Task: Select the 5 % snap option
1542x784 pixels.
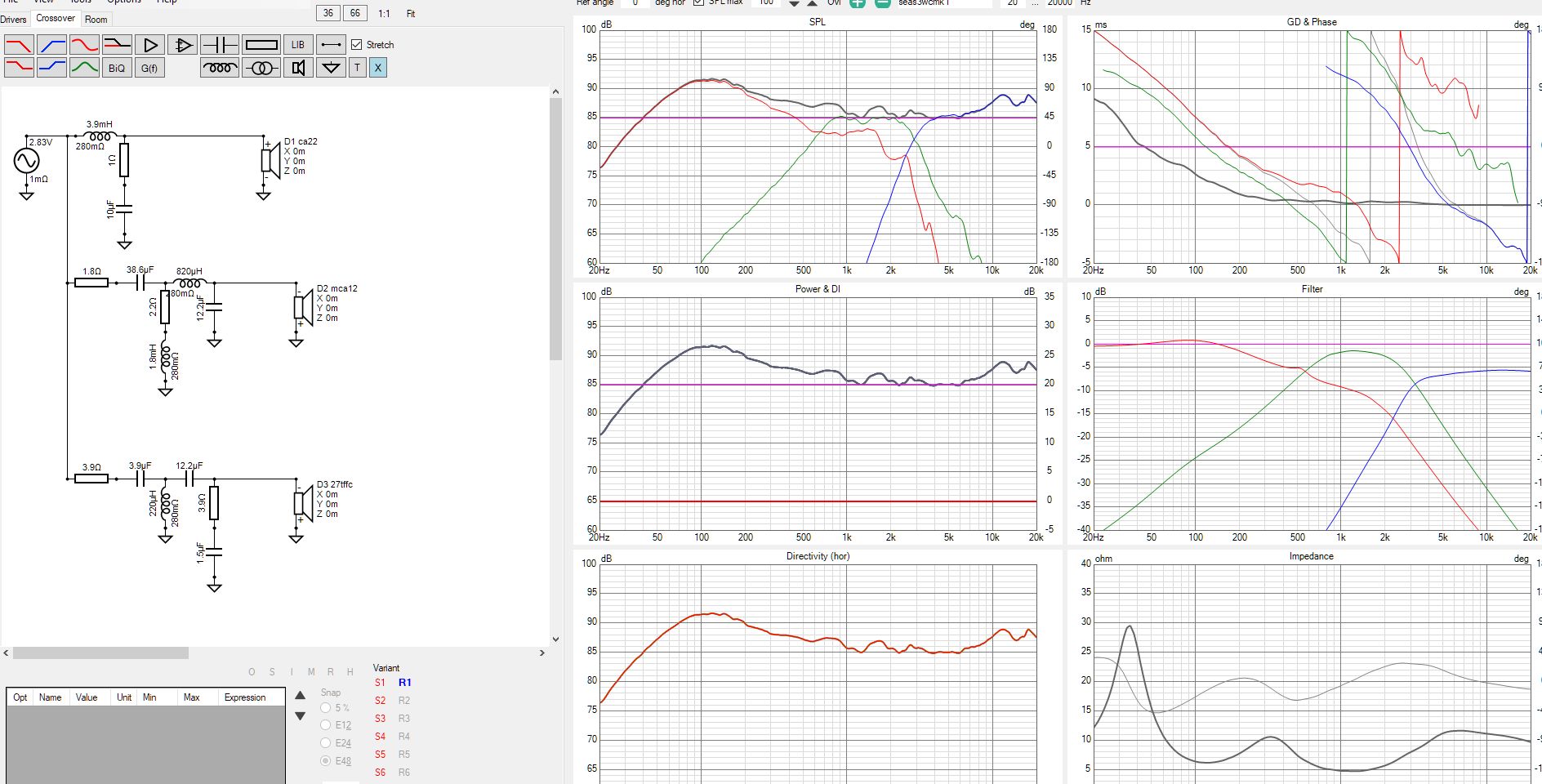Action: [326, 708]
